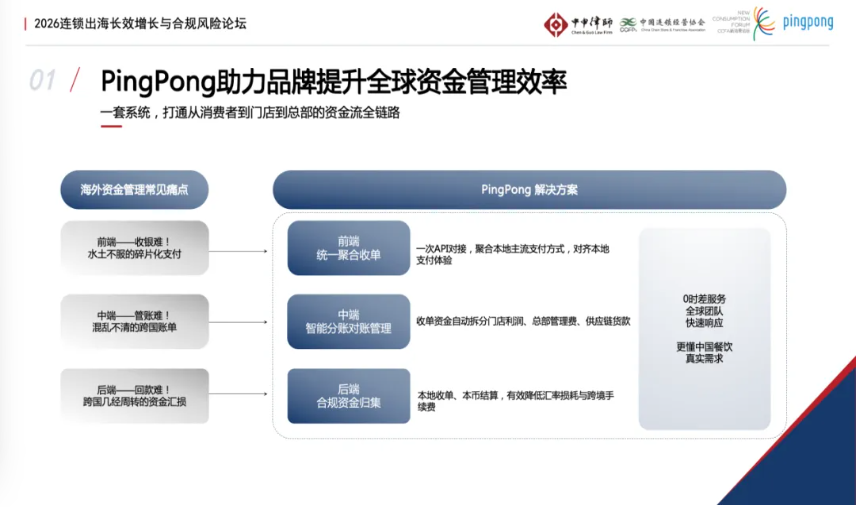This screenshot has width=860, height=507.
Task: Click the '海外资金管理常见痛点' pill header
Action: pyautogui.click(x=134, y=190)
